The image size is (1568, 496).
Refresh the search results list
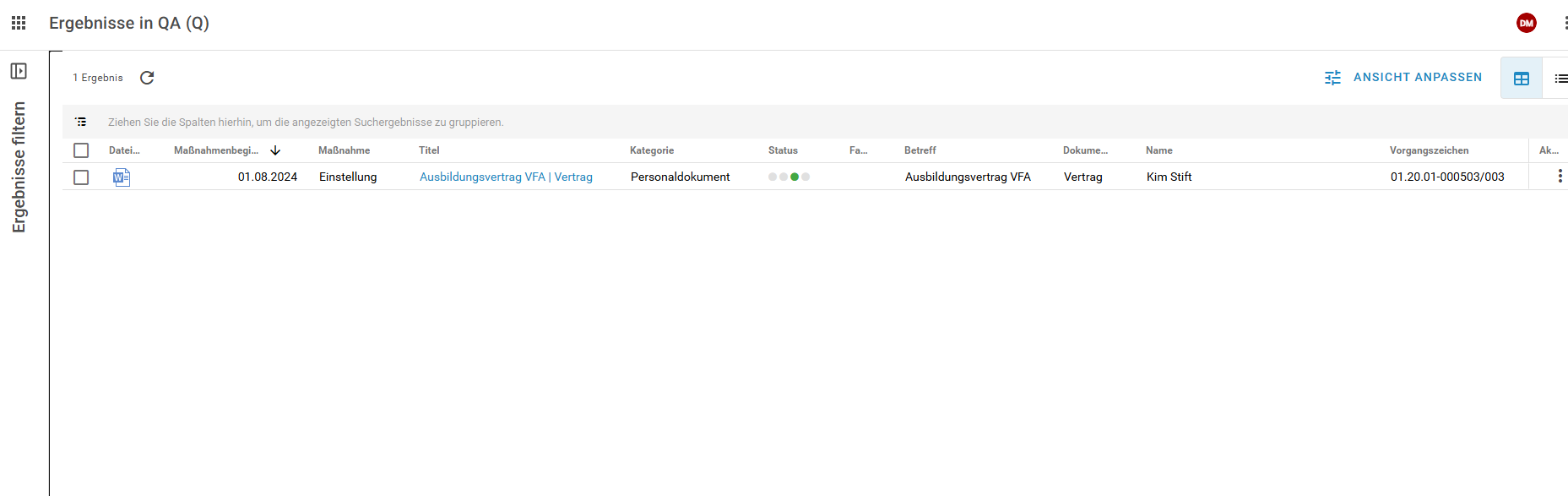pyautogui.click(x=147, y=78)
